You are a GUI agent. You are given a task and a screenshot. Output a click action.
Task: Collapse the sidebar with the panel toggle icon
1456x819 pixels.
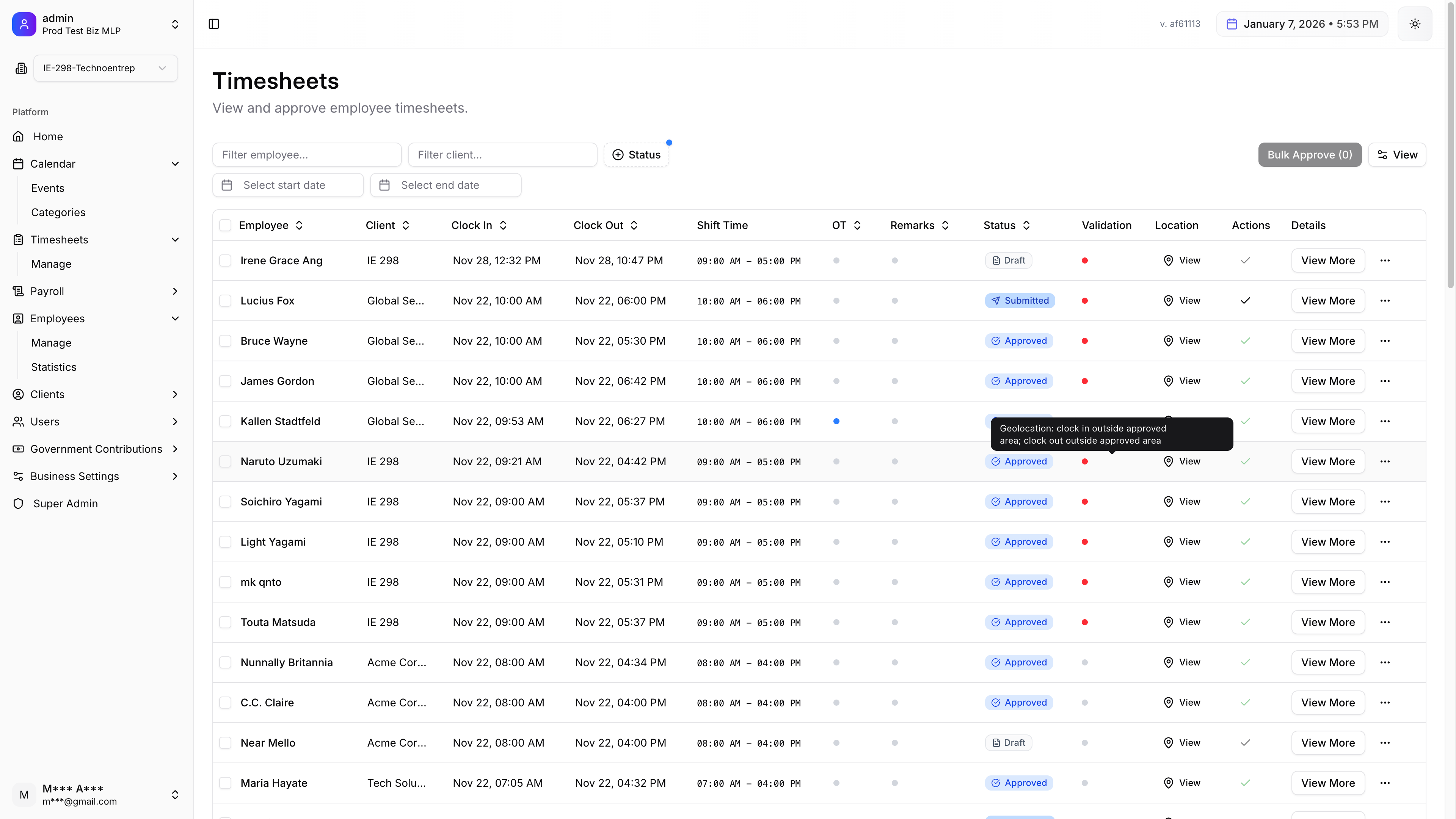[213, 24]
